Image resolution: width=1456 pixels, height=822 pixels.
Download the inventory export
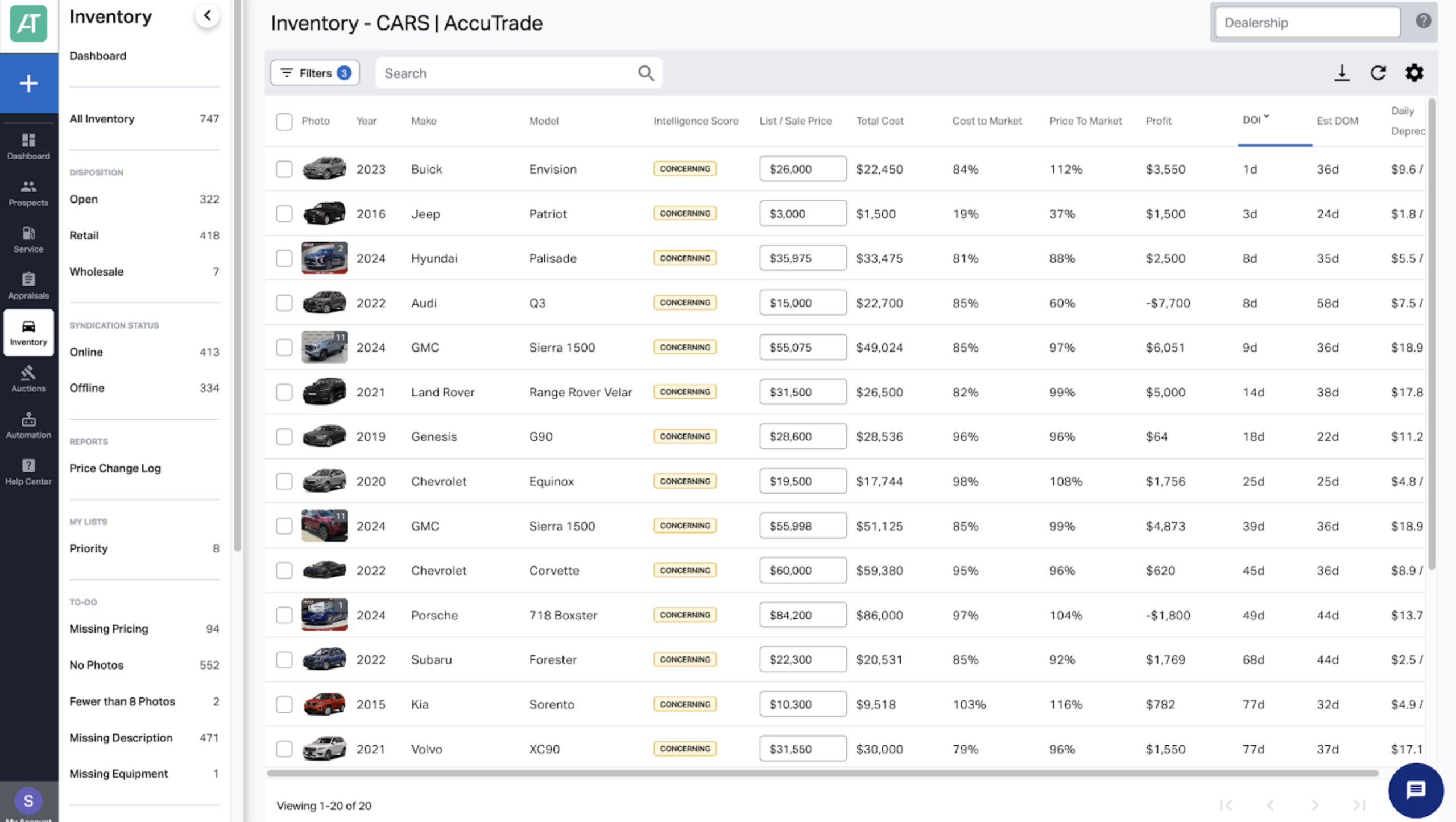tap(1342, 73)
